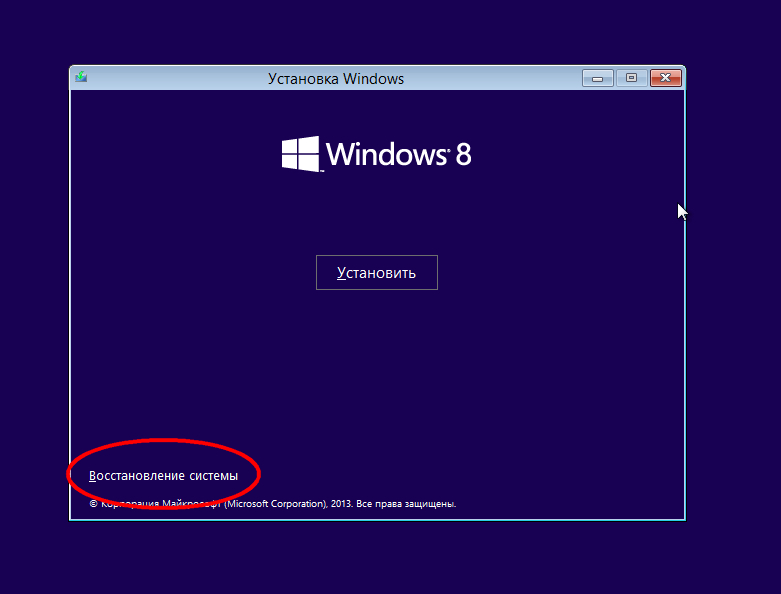Open the Восстановление системы link
Viewport: 781px width, 594px height.
click(x=163, y=476)
